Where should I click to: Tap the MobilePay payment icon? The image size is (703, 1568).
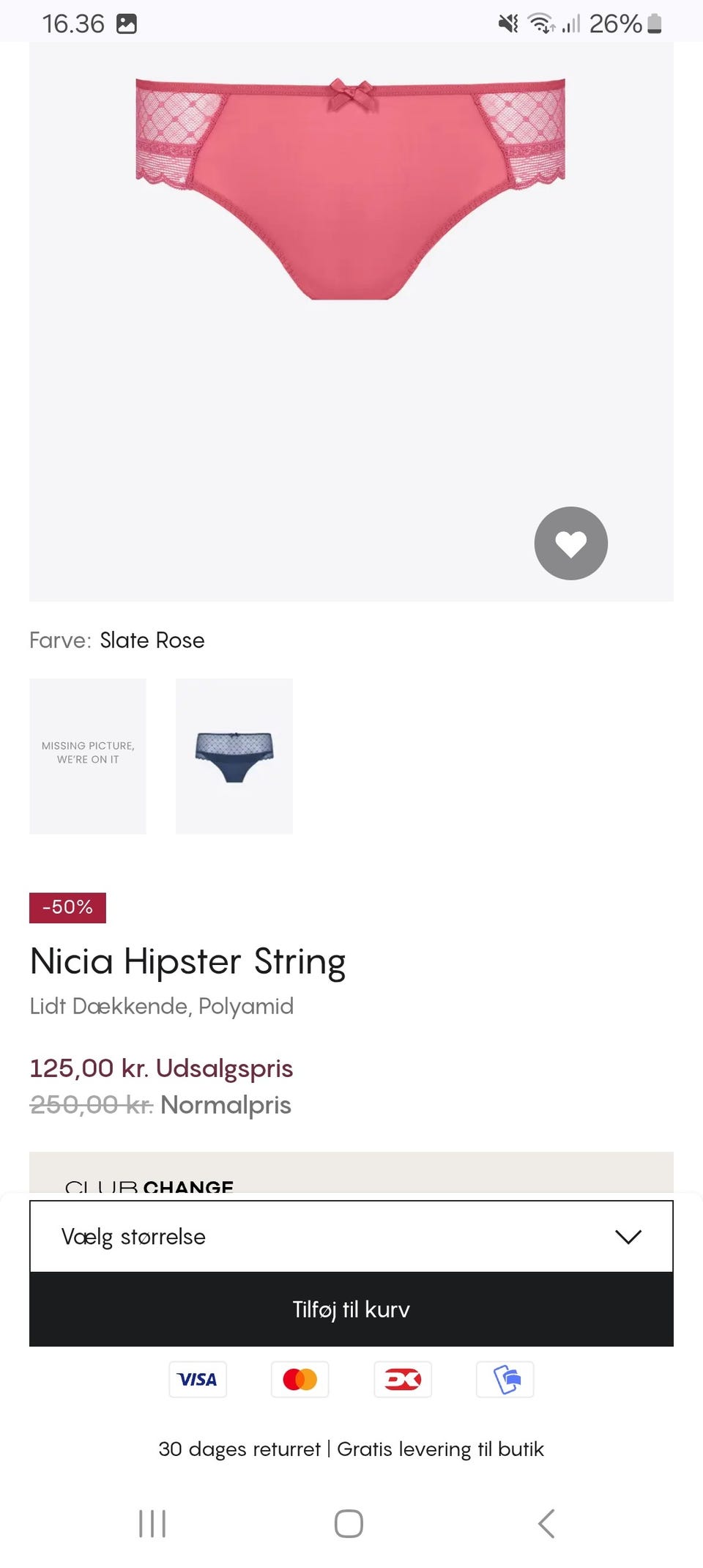coord(505,1380)
